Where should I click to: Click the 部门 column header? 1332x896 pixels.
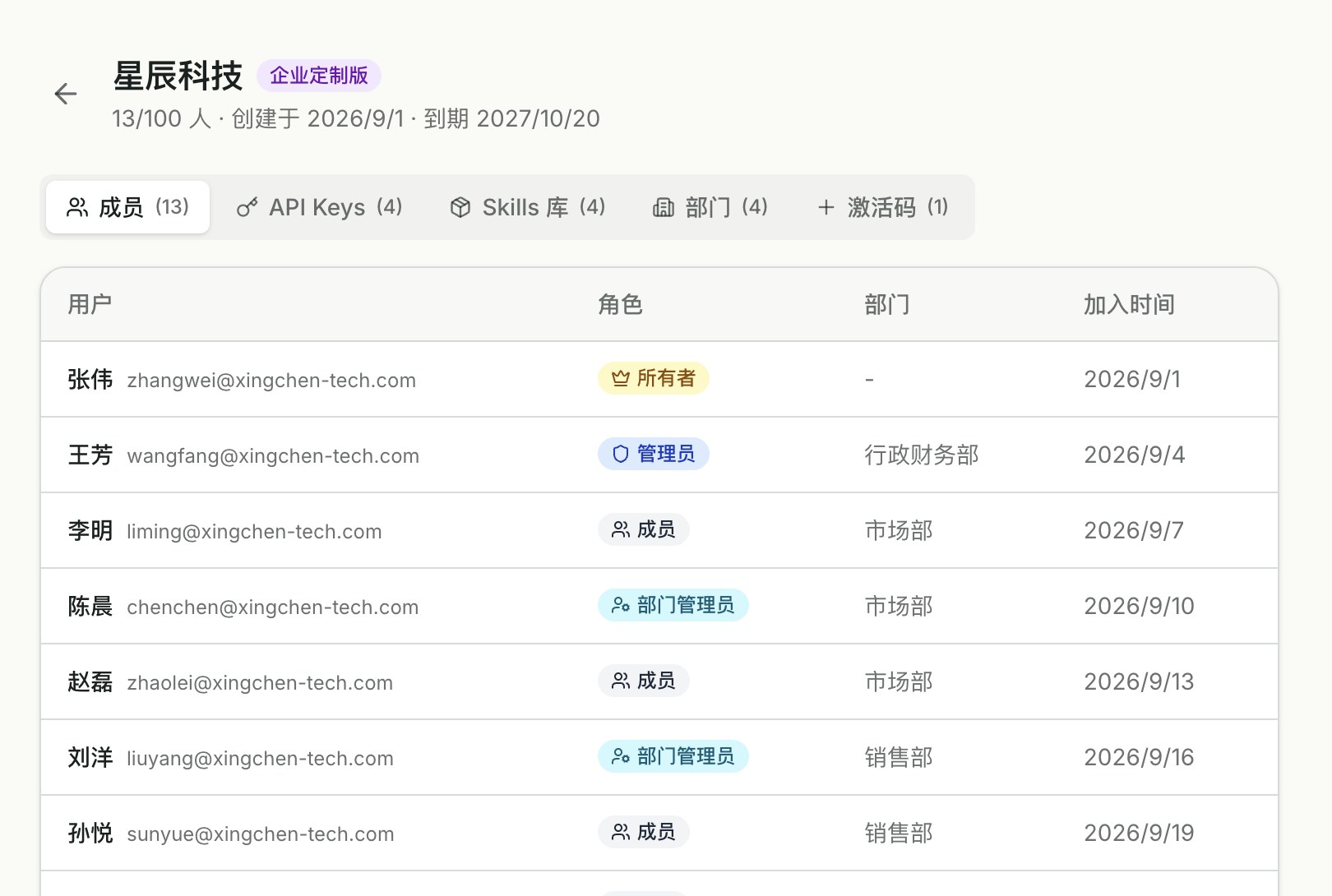tap(886, 304)
